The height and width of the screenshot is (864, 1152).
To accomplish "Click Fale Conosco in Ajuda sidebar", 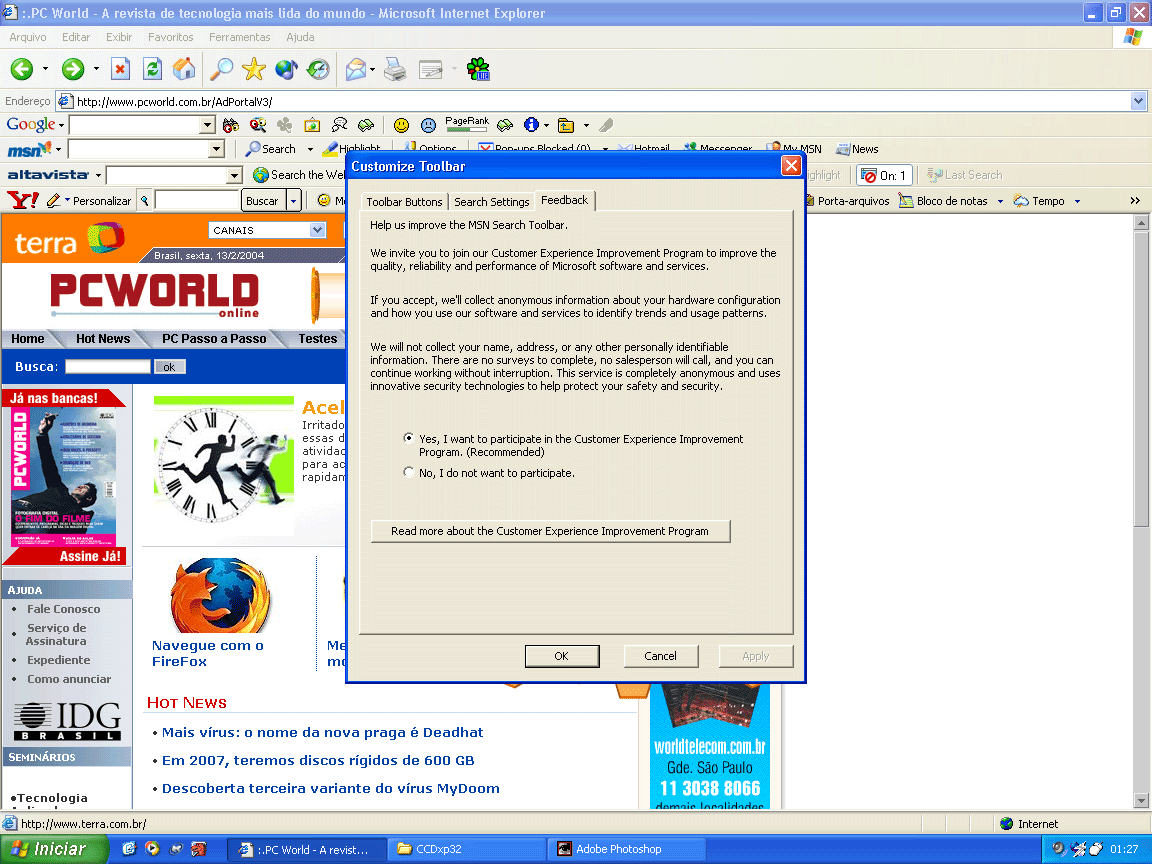I will coord(63,609).
